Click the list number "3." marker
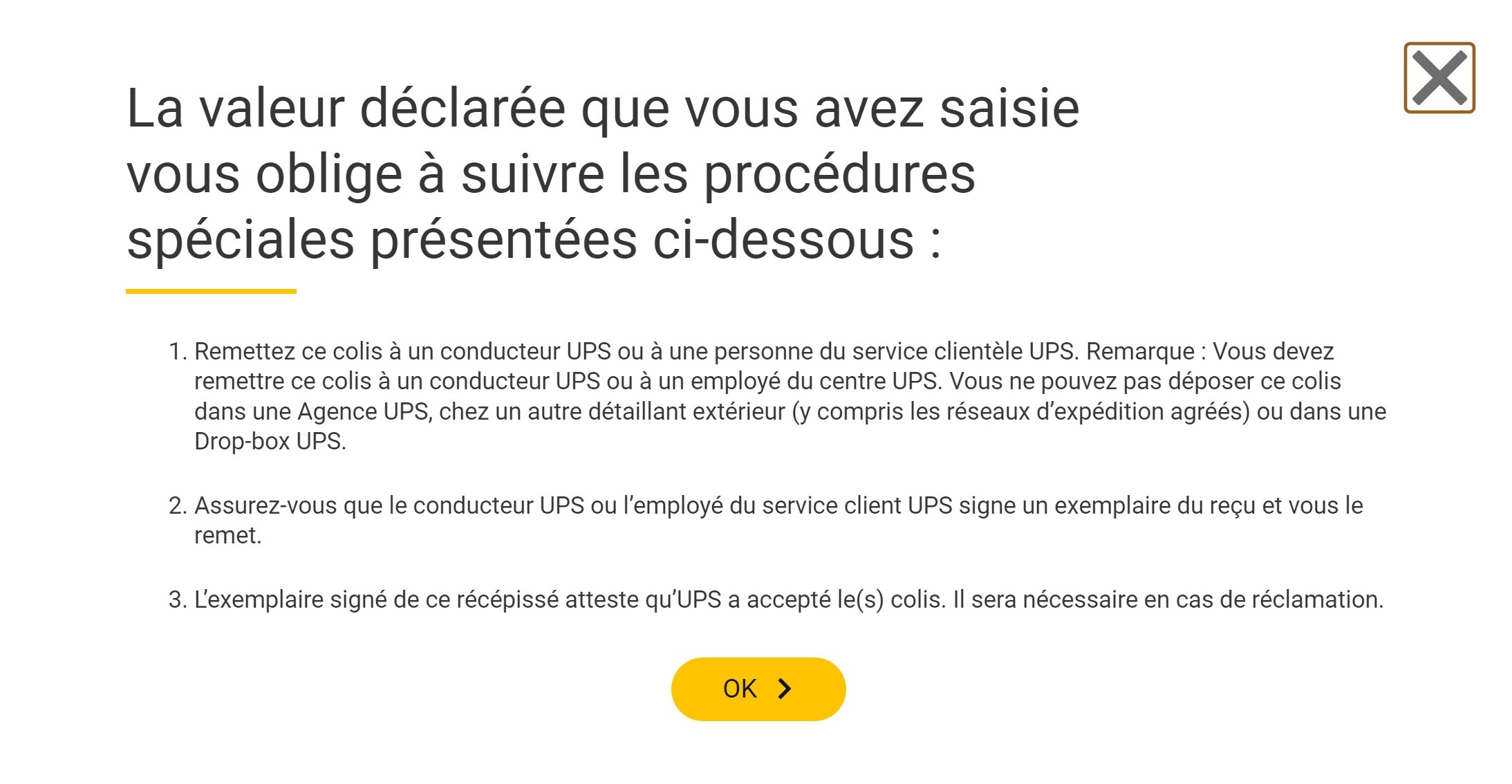This screenshot has width=1512, height=784. pos(178,599)
